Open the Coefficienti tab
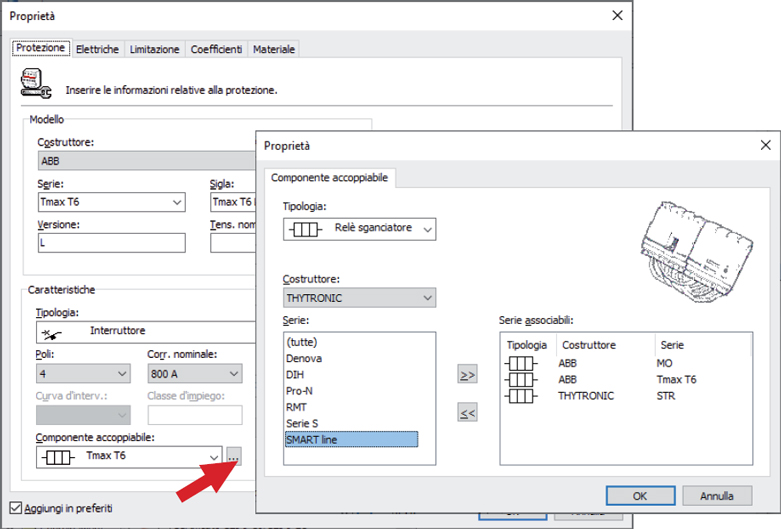This screenshot has width=781, height=529. click(216, 49)
